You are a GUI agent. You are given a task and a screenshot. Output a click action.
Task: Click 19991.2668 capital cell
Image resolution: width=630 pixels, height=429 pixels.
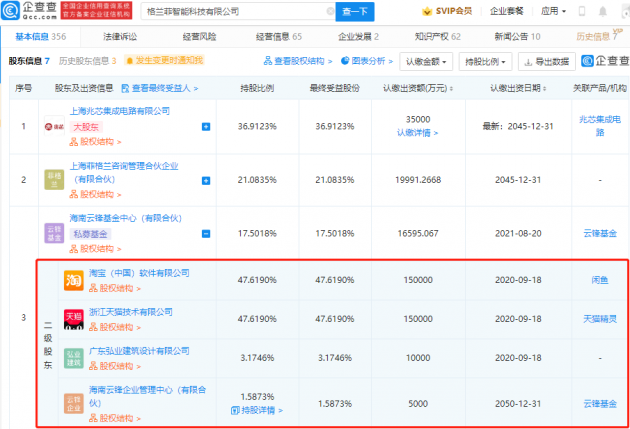[418, 180]
